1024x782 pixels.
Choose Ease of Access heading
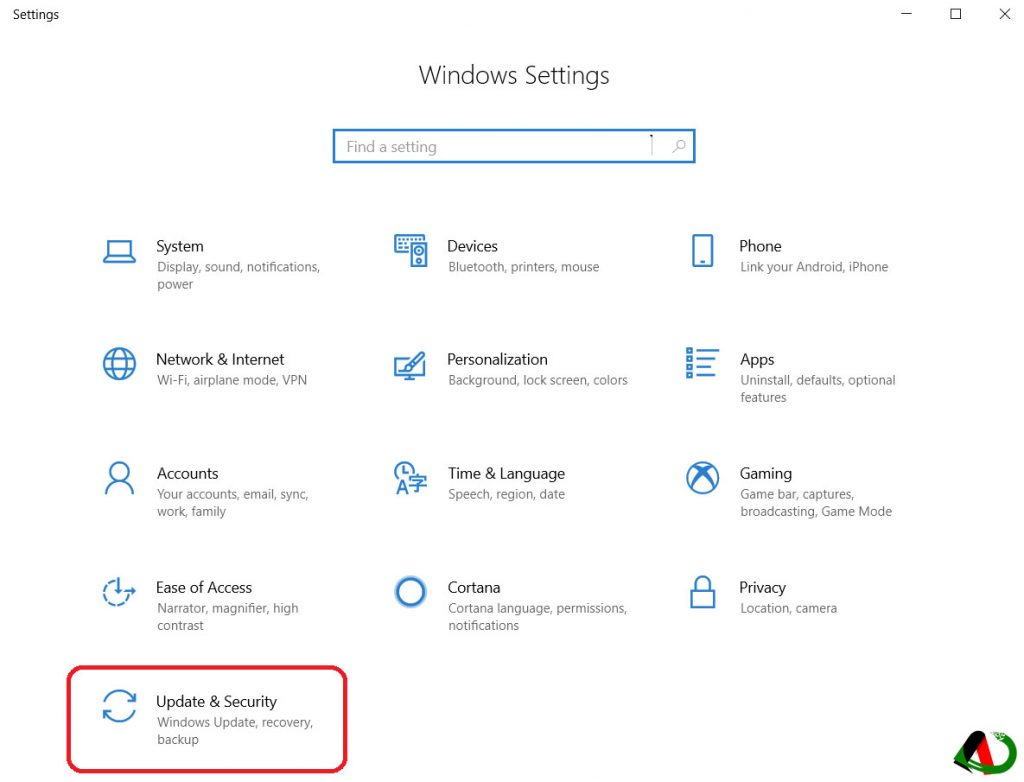point(204,587)
